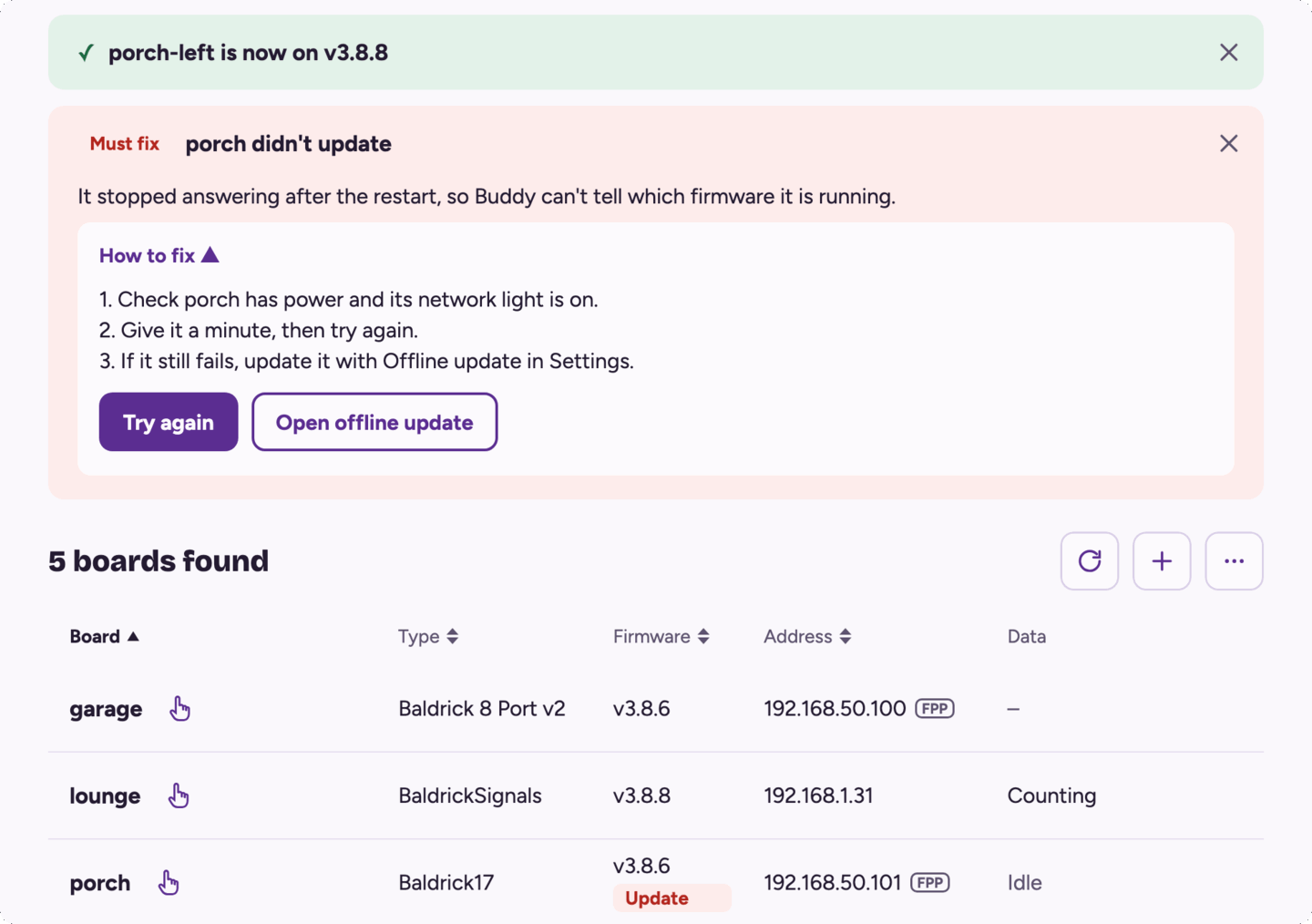Close the porch didn't update alert

click(x=1228, y=144)
